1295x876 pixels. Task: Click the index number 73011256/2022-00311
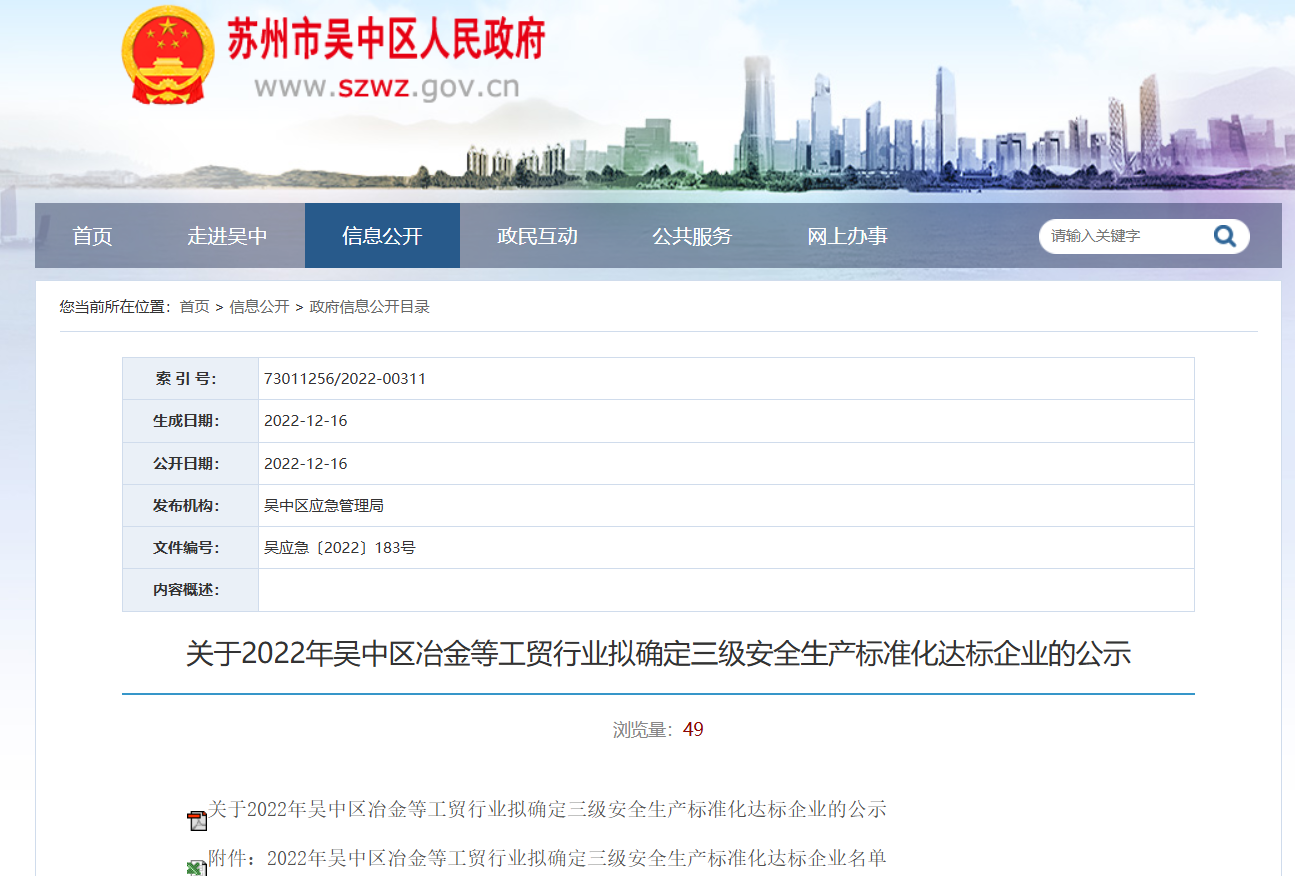[x=345, y=379]
